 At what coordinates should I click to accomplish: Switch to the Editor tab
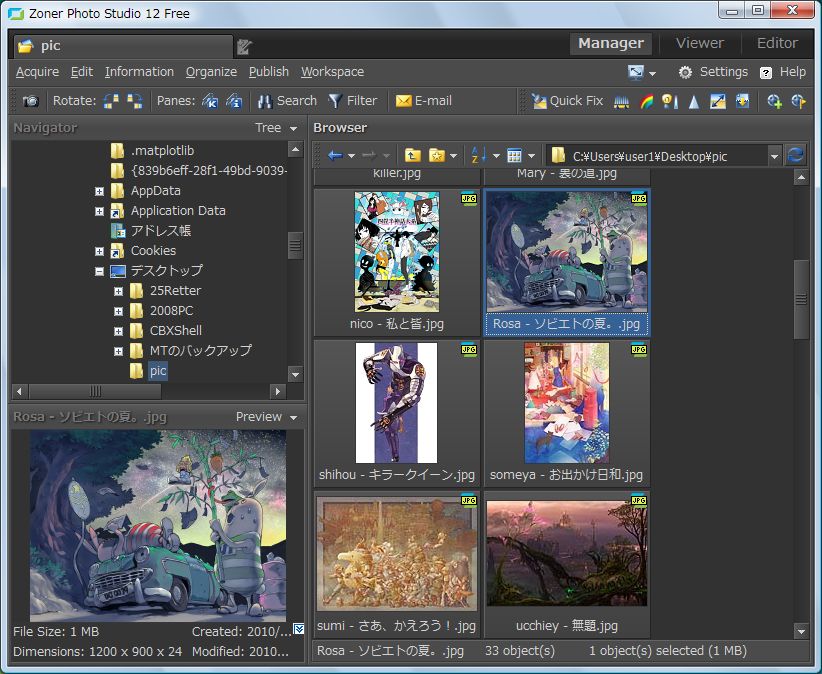pos(777,44)
